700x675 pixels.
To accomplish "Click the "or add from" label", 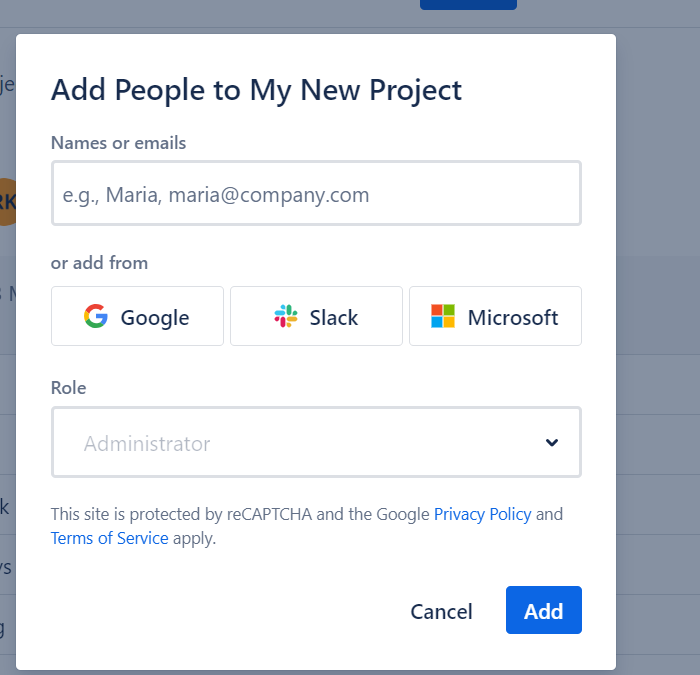I will click(99, 263).
